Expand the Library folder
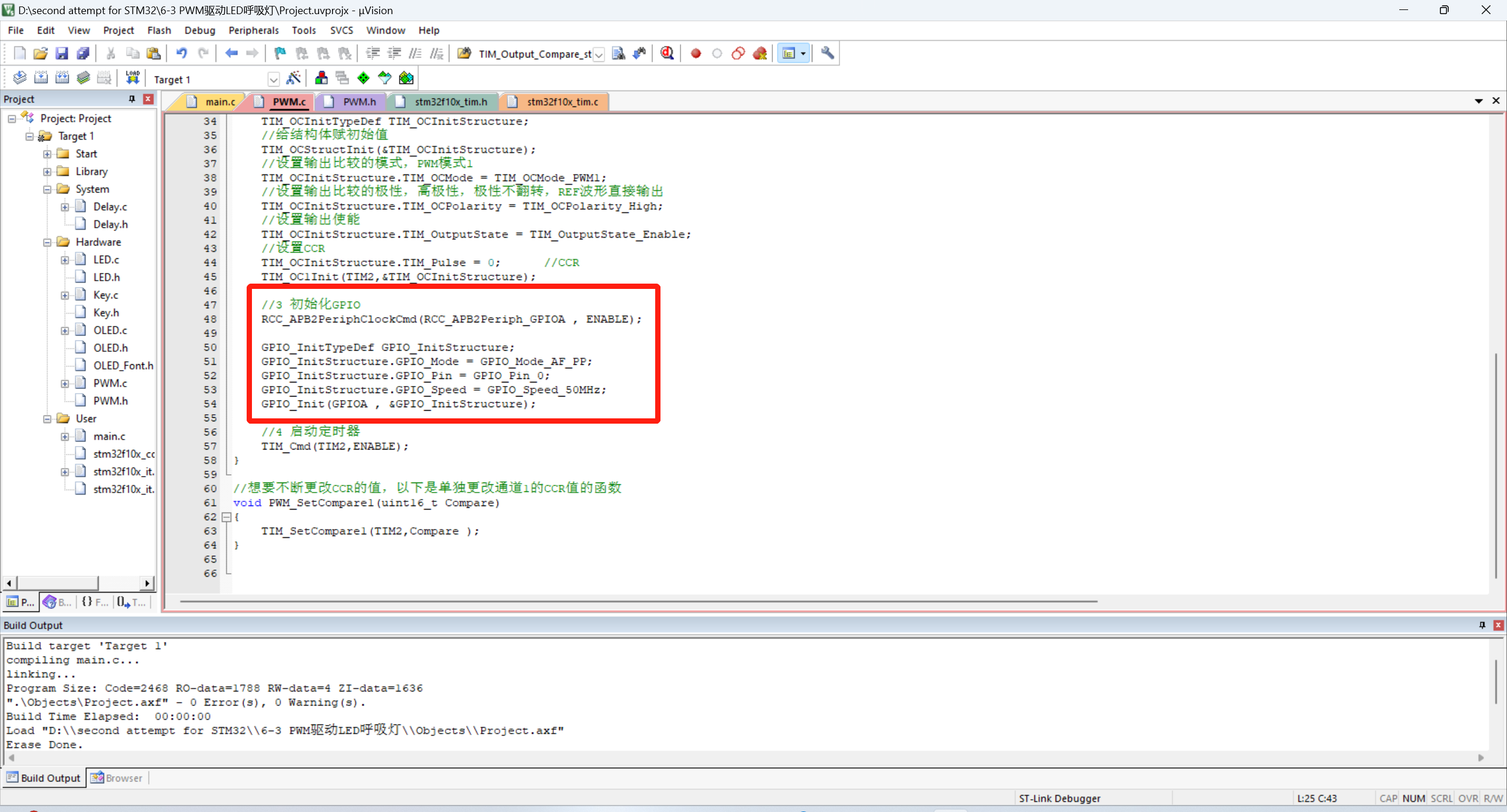Viewport: 1507px width, 812px height. [47, 172]
